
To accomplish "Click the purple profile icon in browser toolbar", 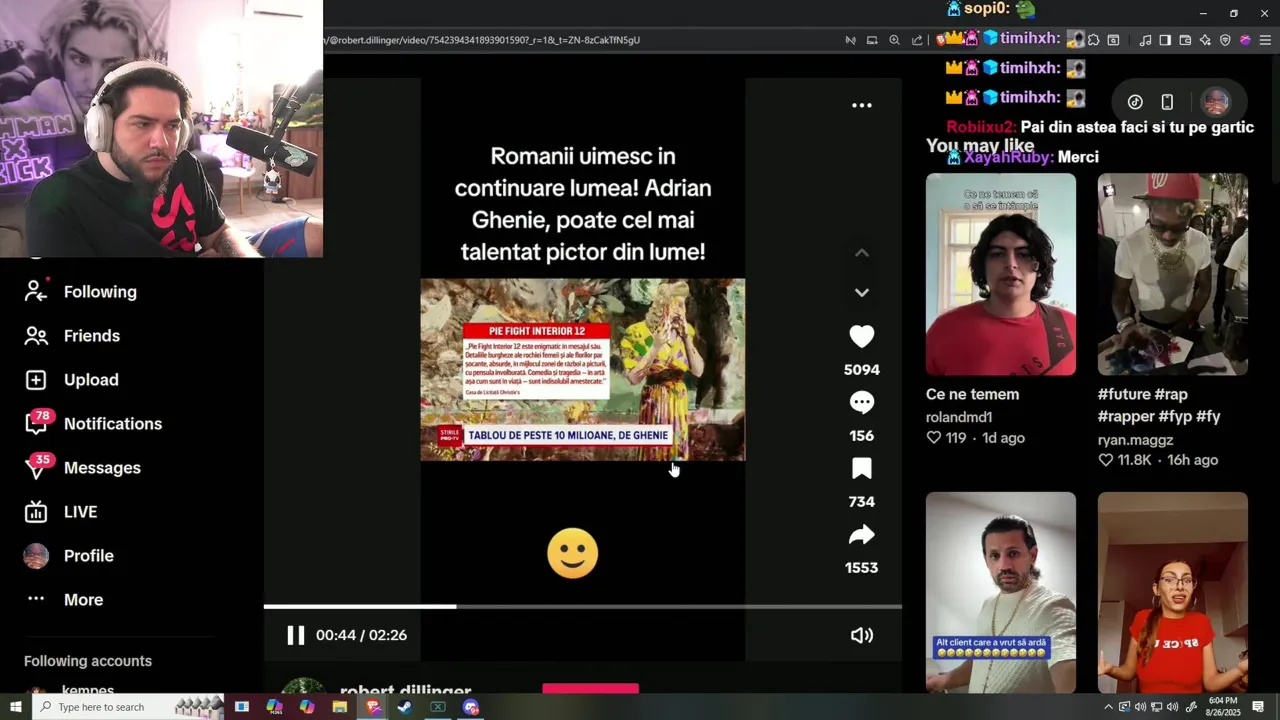I will point(1245,40).
